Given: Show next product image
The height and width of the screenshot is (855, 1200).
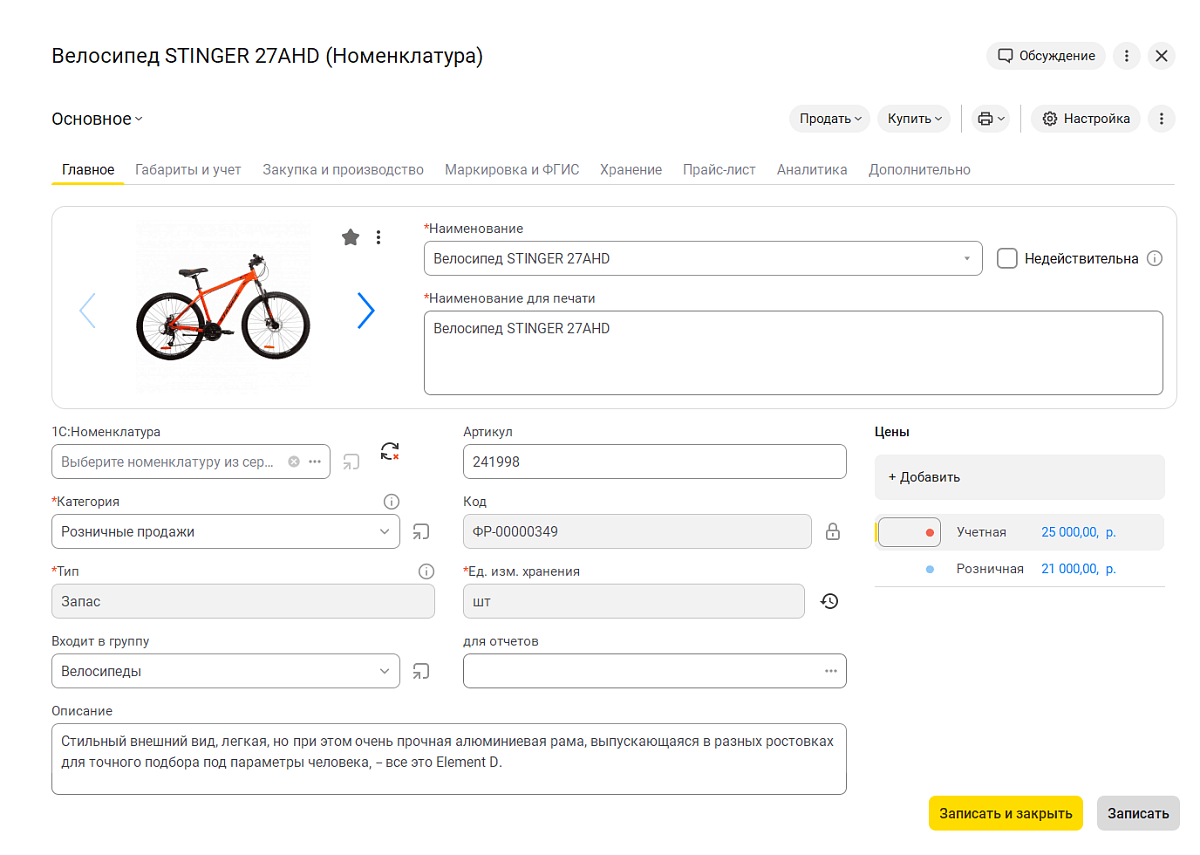Looking at the screenshot, I should tap(366, 311).
